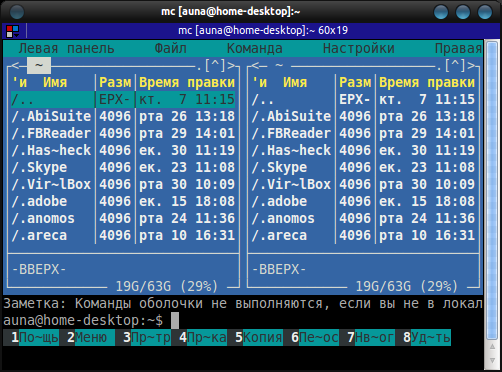Click left panel history forward arrow
Image resolution: width=502 pixels, height=372 pixels.
coord(231,65)
